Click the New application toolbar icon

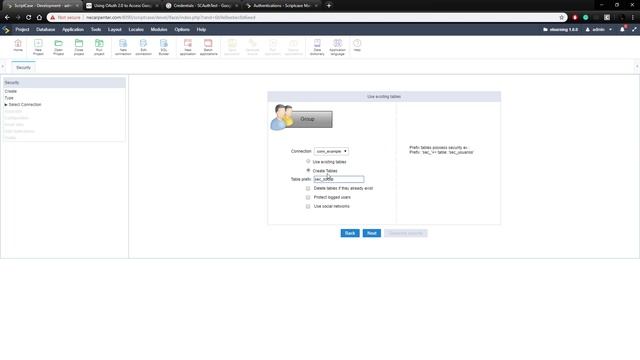tap(188, 47)
